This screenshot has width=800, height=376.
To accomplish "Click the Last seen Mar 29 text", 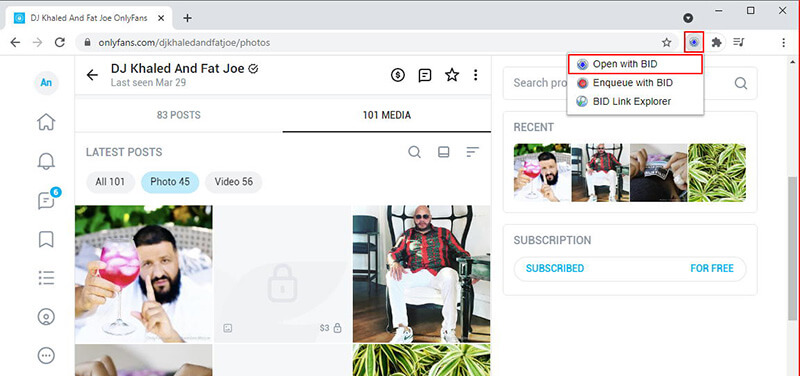I will (x=148, y=83).
